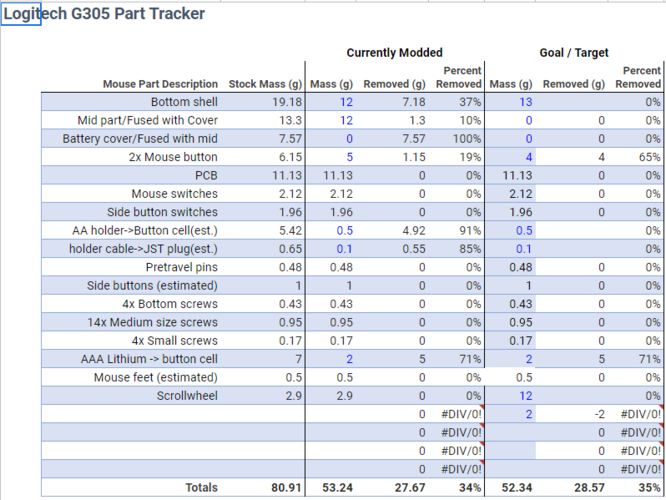Select 4x Small screws stock mass 0.17

coord(290,340)
